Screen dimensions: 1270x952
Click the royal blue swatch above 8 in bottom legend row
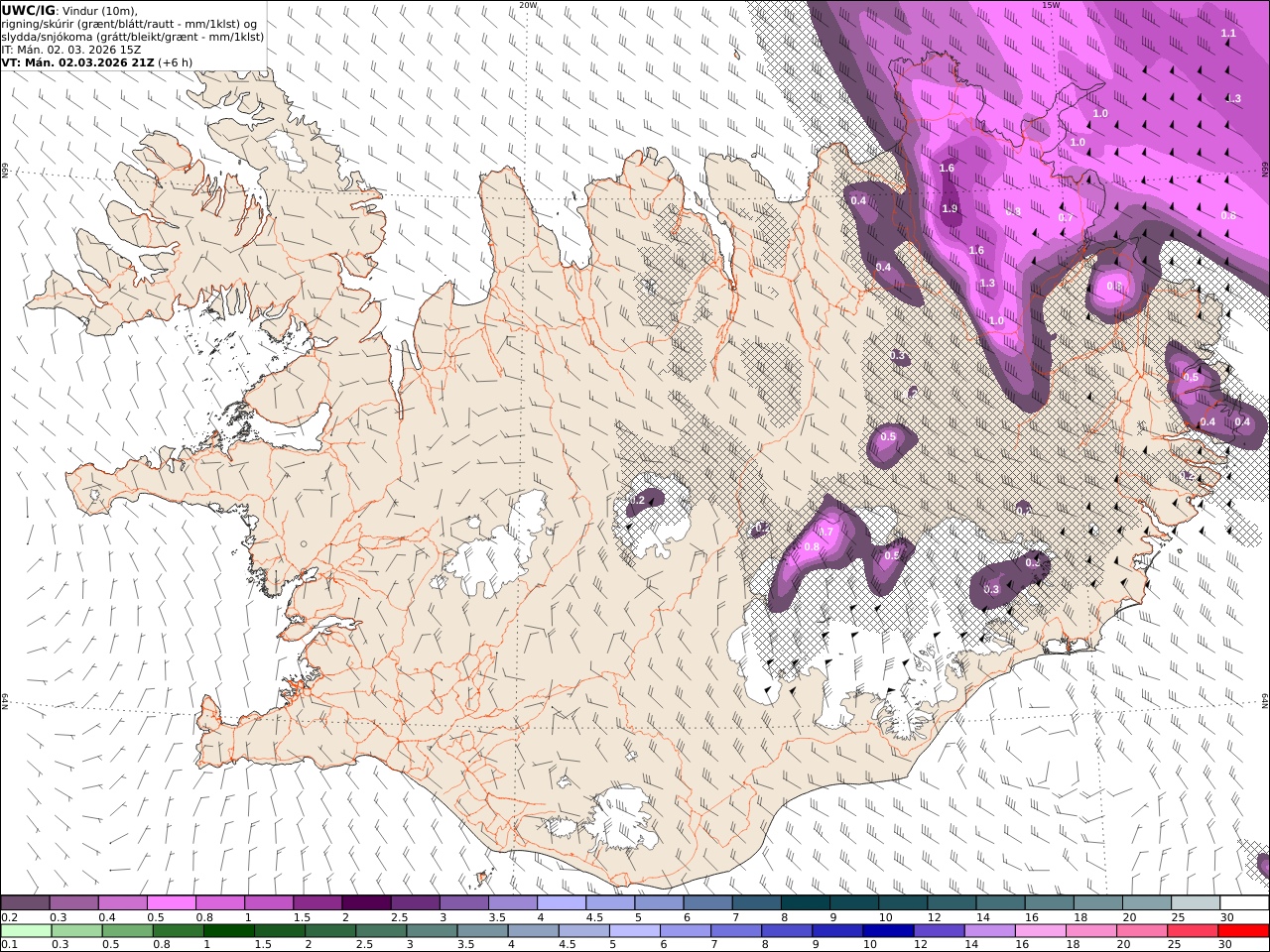coord(787,930)
